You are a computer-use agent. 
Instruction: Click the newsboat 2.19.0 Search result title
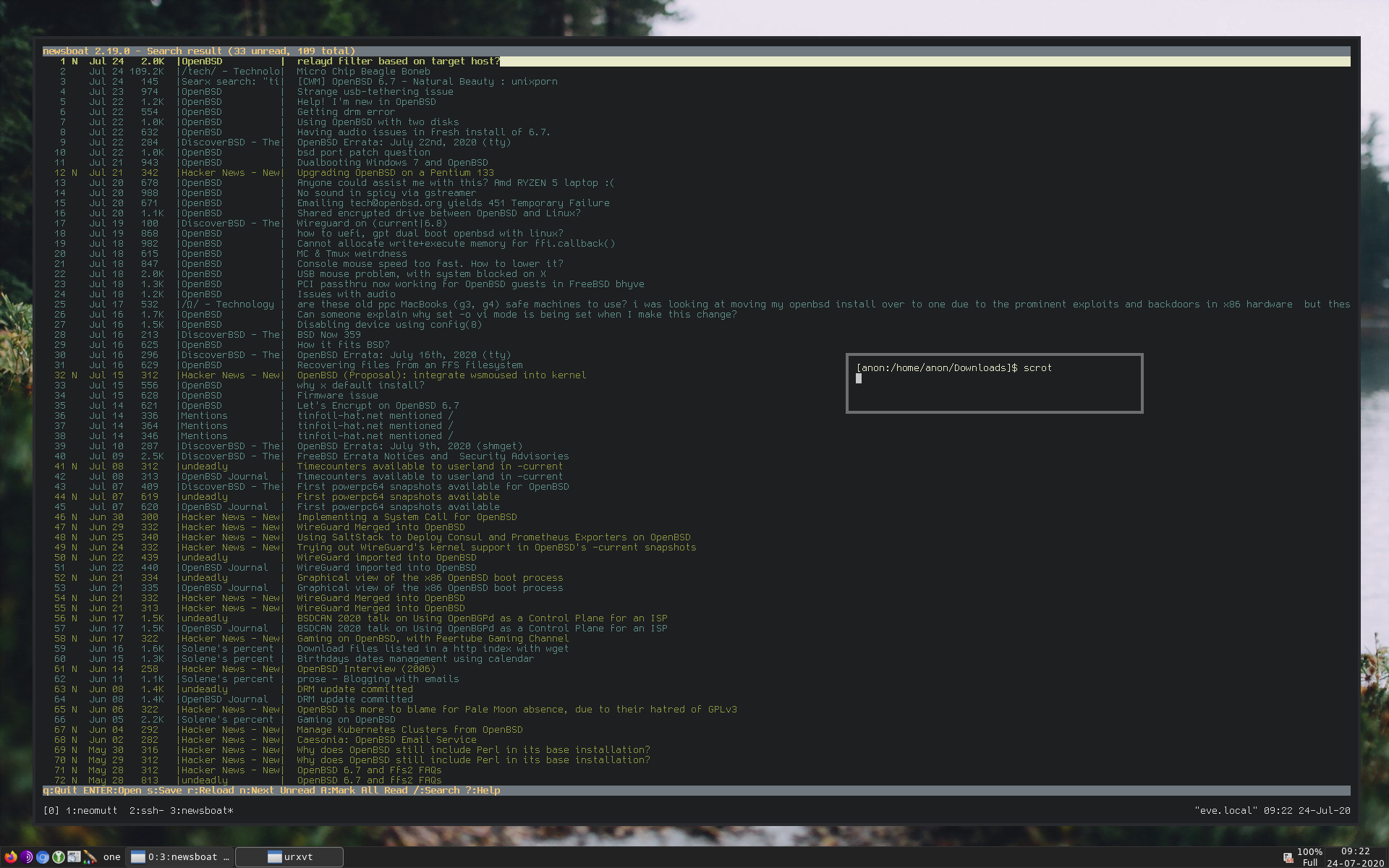[x=199, y=51]
